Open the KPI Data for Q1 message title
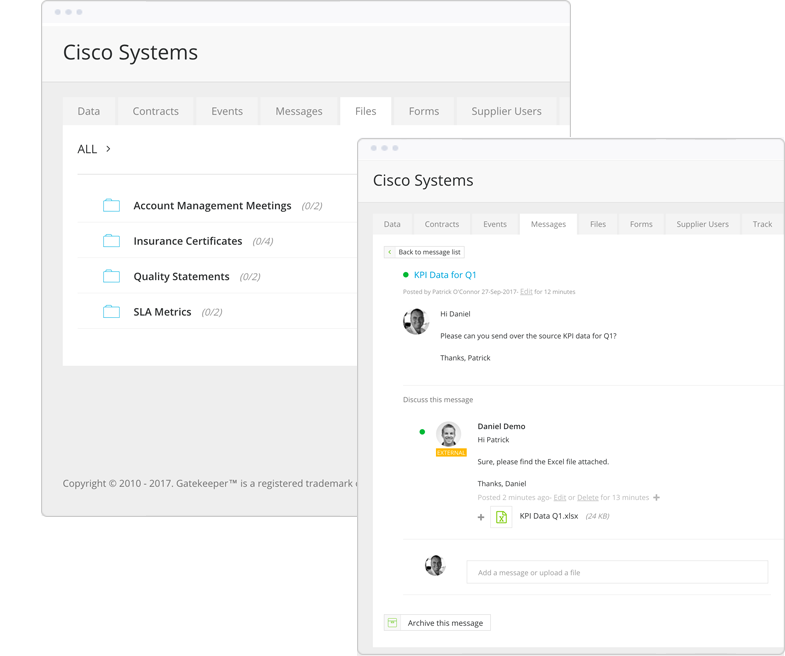The image size is (785, 656). click(x=445, y=274)
